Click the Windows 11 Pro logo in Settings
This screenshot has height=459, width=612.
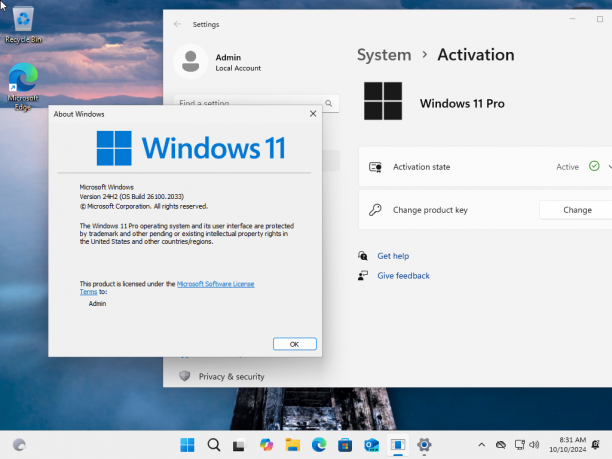point(382,101)
